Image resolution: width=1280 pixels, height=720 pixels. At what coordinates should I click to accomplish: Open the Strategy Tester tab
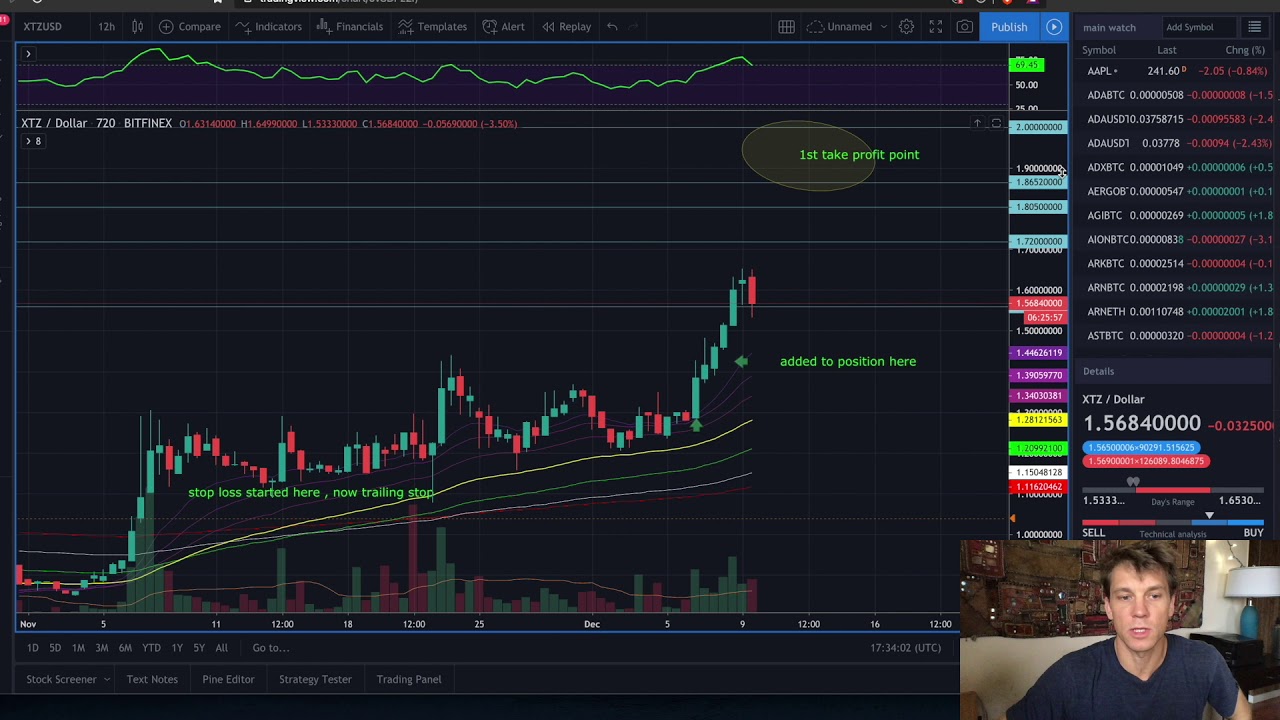315,679
